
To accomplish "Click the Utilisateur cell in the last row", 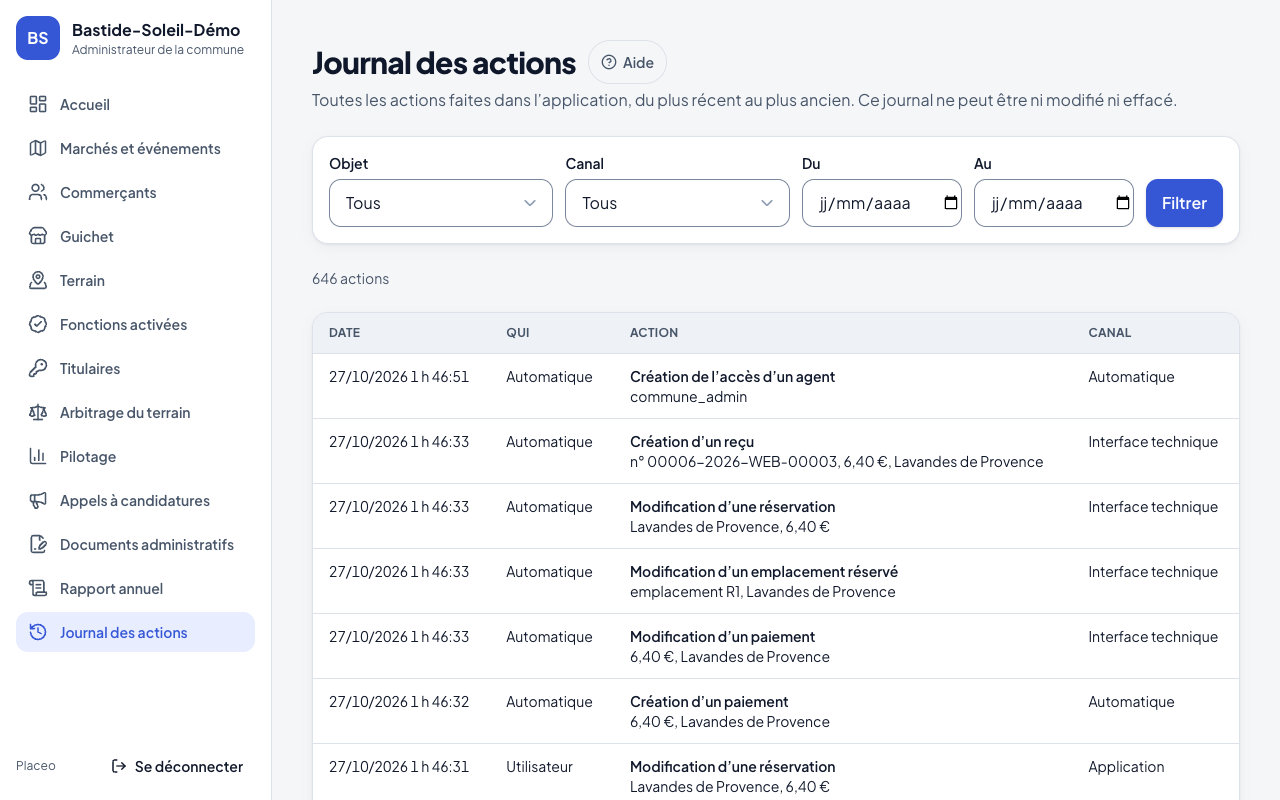I will coord(539,767).
